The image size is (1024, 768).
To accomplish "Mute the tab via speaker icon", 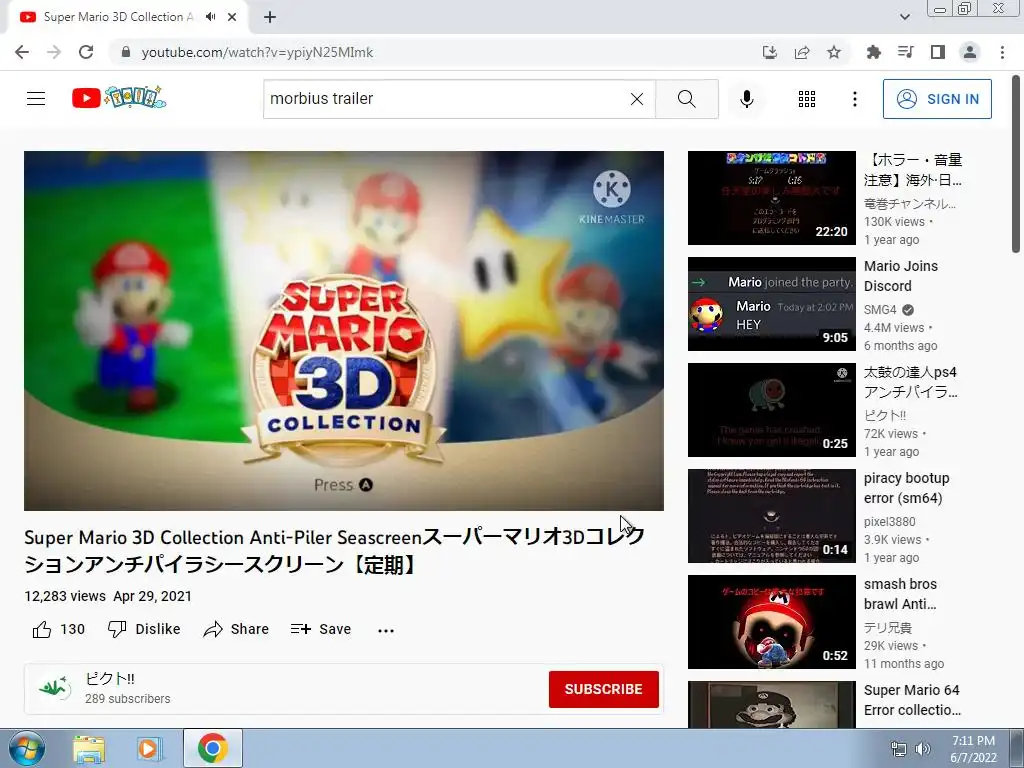I will pos(210,17).
